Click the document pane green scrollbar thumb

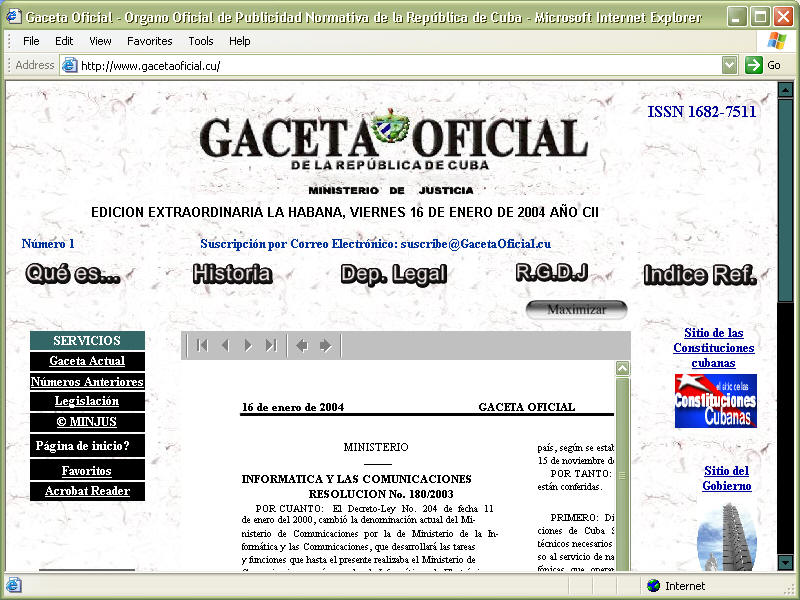(x=622, y=474)
